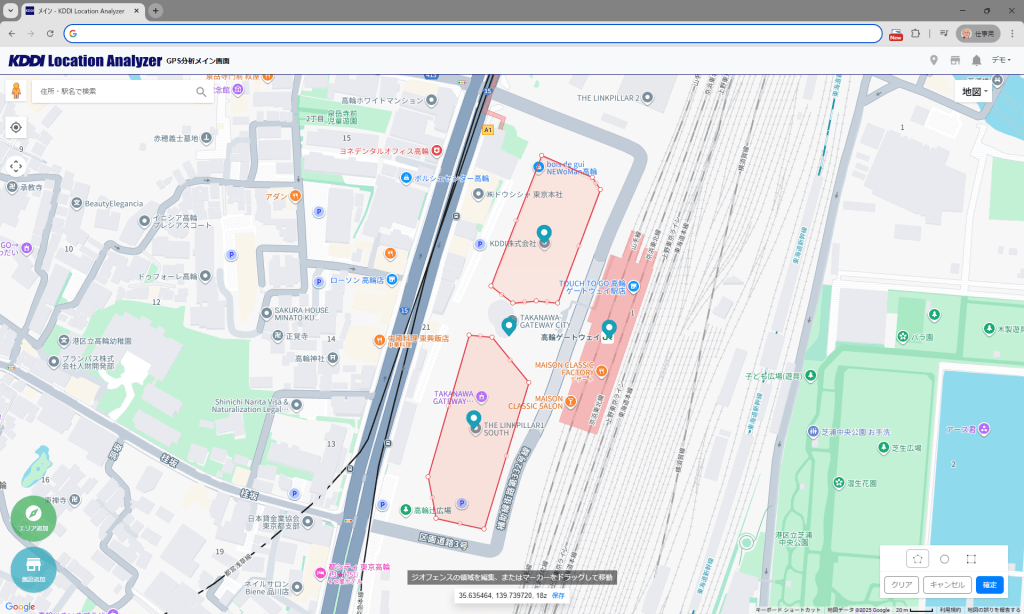Click the store icon in app header
This screenshot has height=614, width=1024.
click(955, 60)
